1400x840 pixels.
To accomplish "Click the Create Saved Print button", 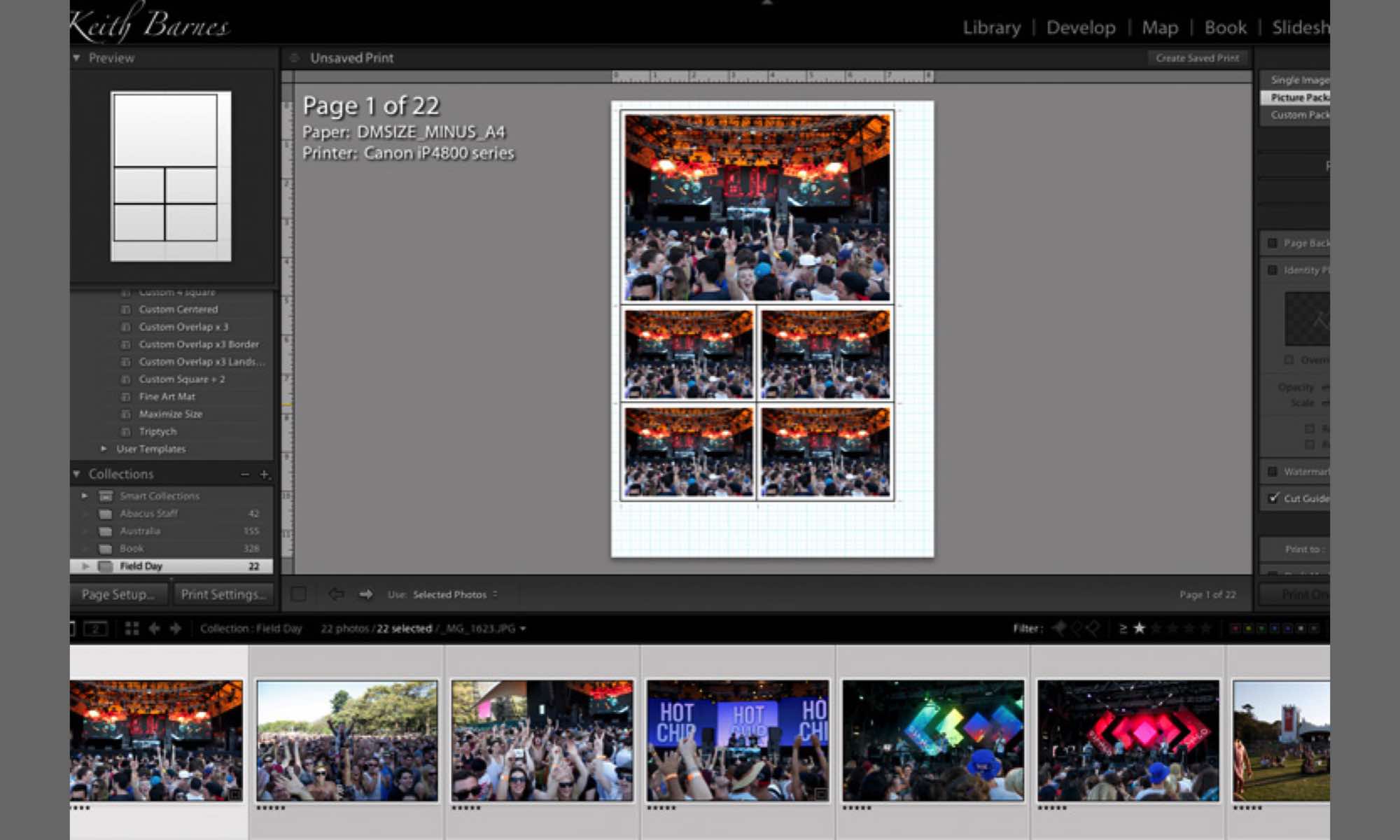I will click(1197, 58).
